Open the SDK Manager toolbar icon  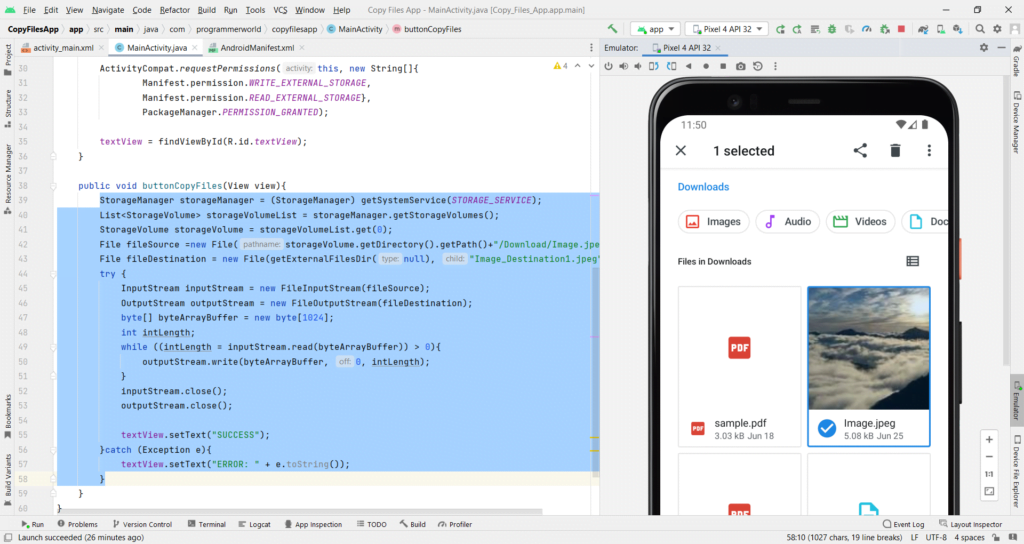[x=957, y=29]
